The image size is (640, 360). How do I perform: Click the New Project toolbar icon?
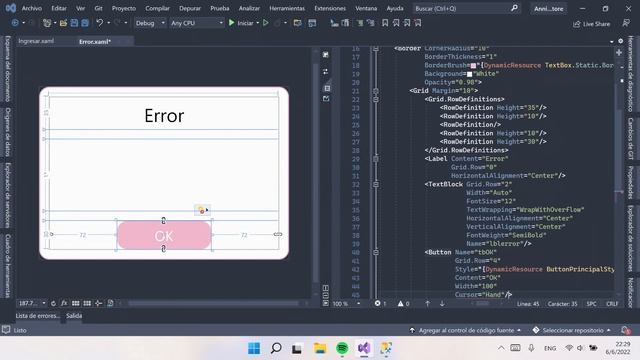pyautogui.click(x=47, y=23)
